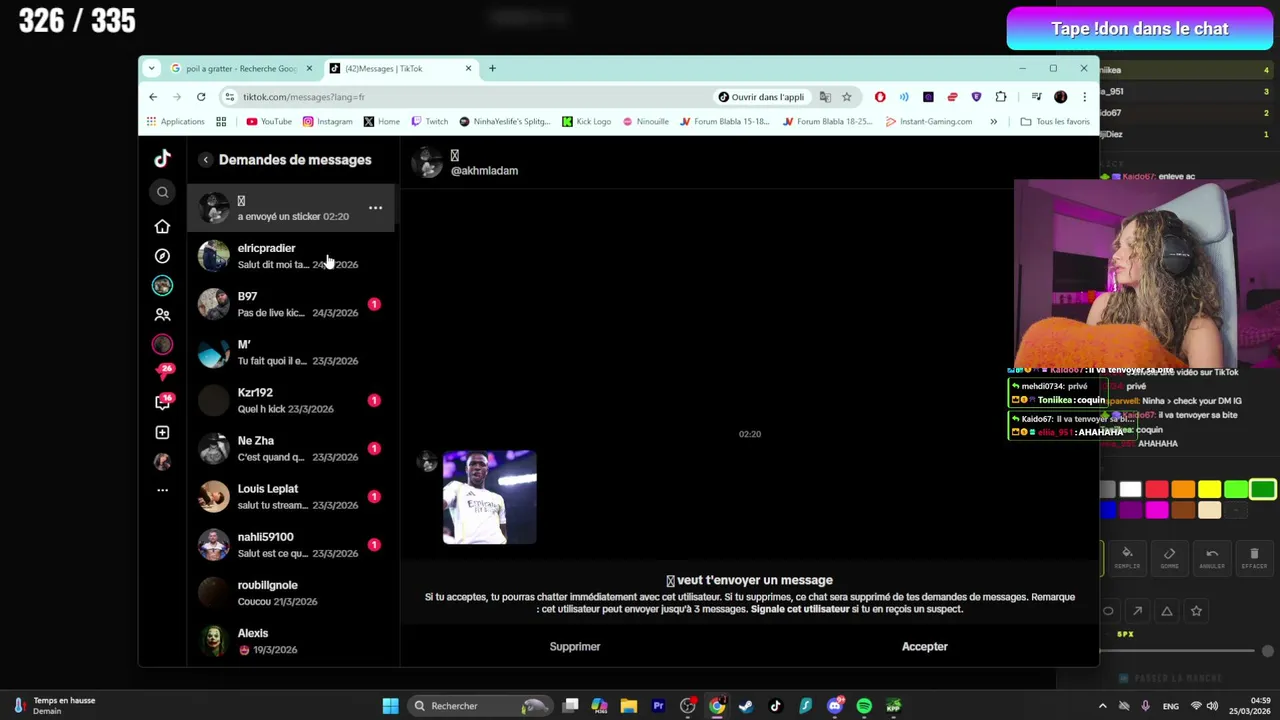1280x720 pixels.
Task: Open Tous les favoris folder
Action: (1055, 122)
